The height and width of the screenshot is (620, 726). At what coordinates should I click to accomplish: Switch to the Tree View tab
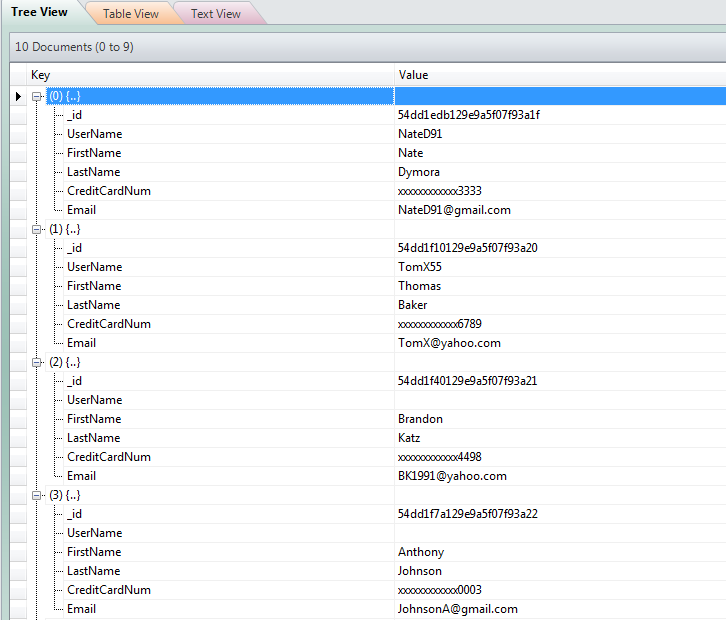click(39, 12)
